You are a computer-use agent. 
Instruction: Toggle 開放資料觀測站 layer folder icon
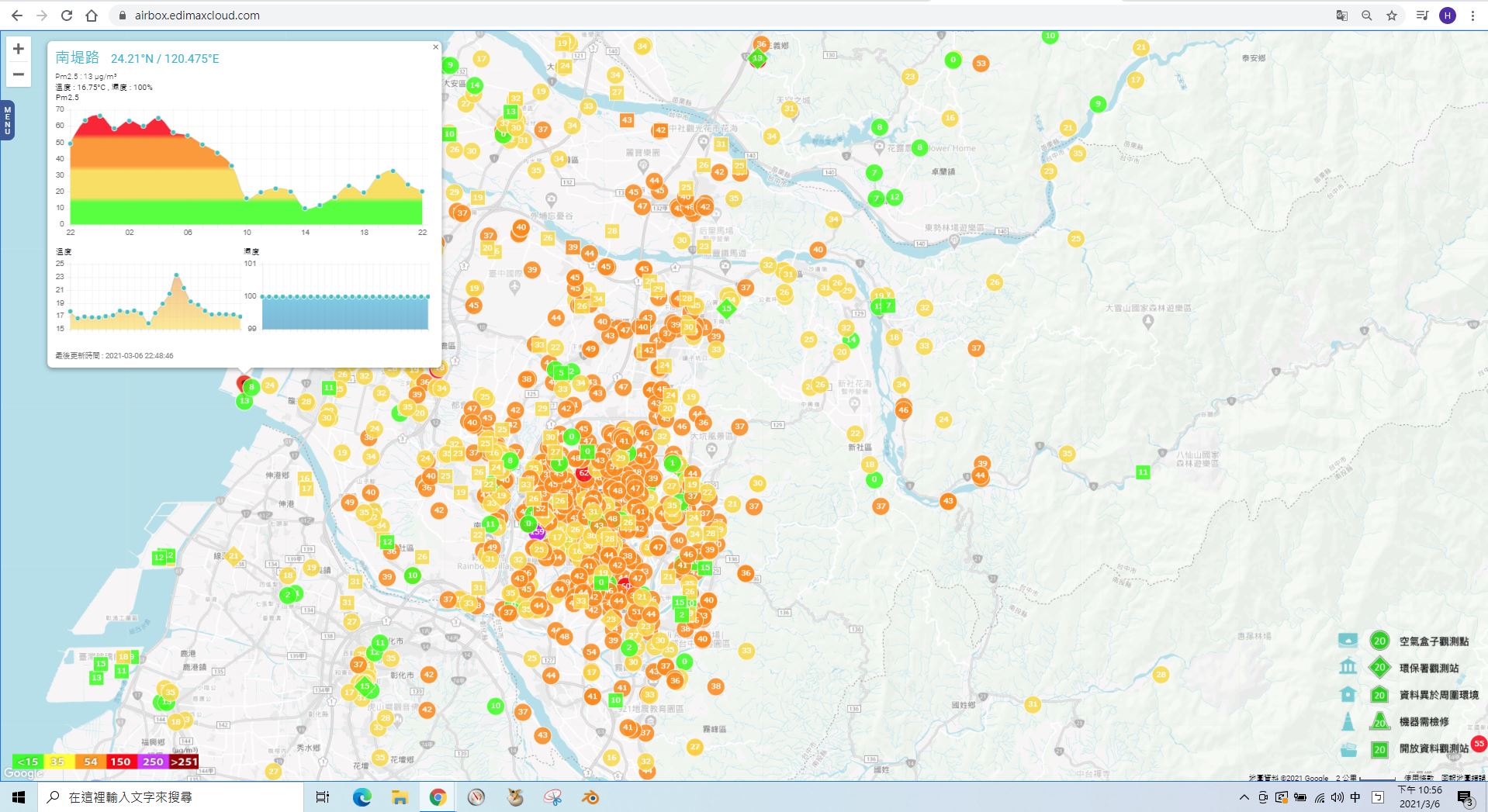tap(1348, 748)
